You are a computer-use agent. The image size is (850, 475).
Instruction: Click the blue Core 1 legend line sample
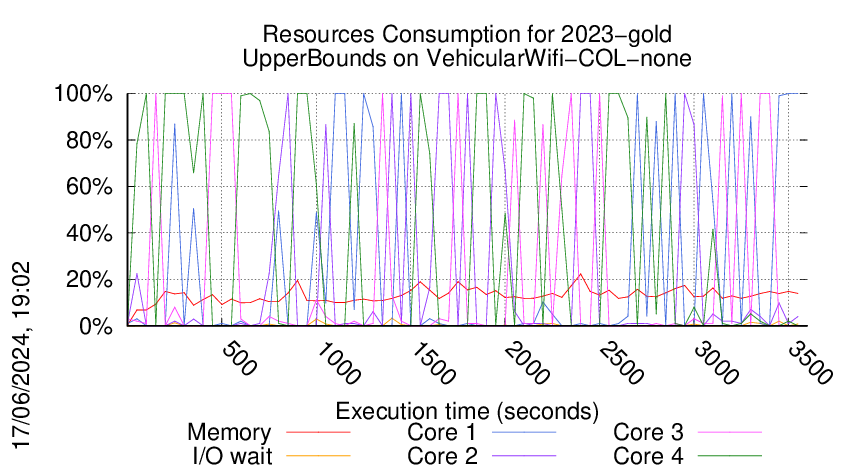(x=524, y=432)
